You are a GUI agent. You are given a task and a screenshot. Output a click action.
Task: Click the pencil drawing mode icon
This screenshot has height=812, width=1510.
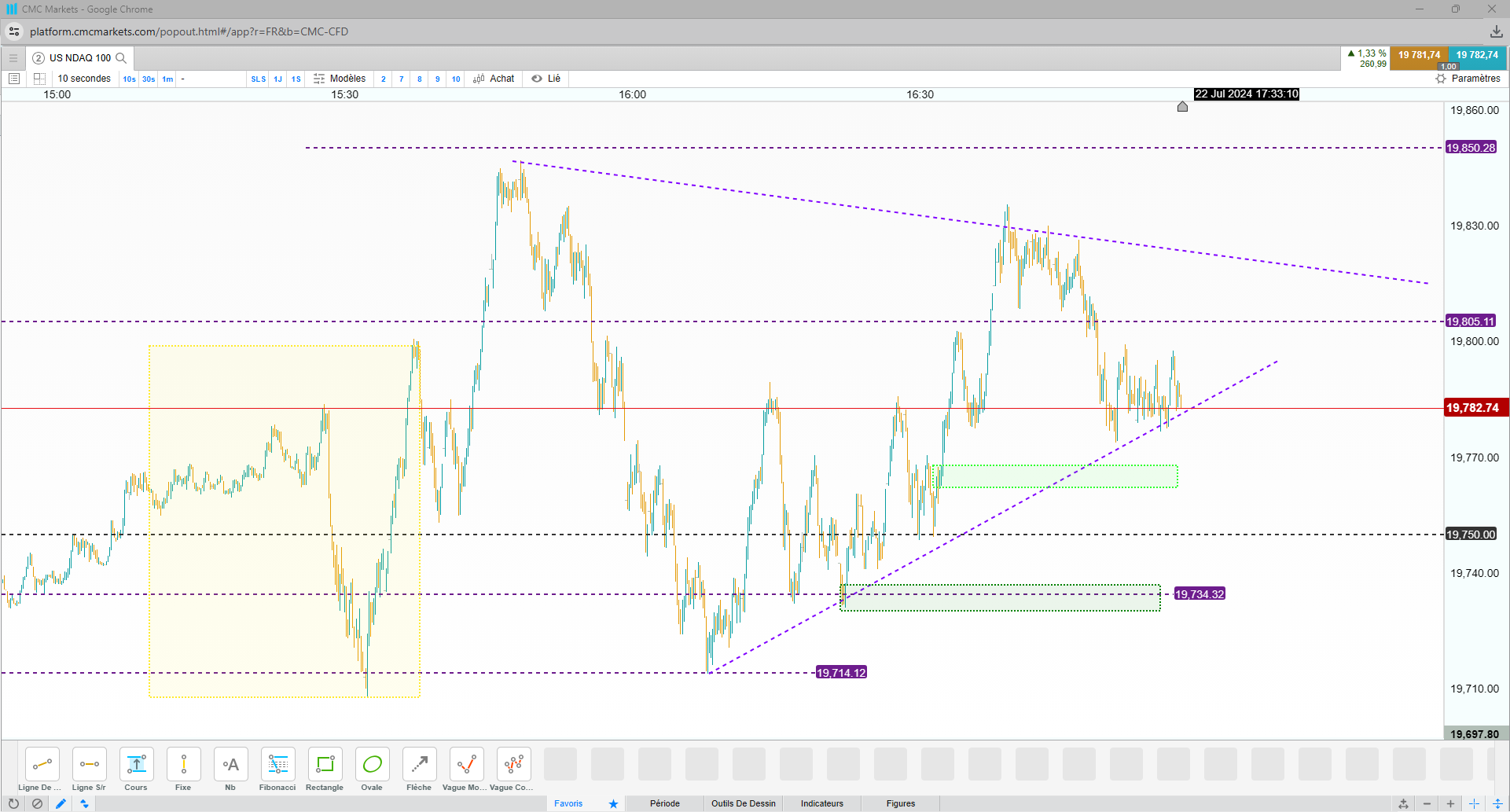[61, 803]
